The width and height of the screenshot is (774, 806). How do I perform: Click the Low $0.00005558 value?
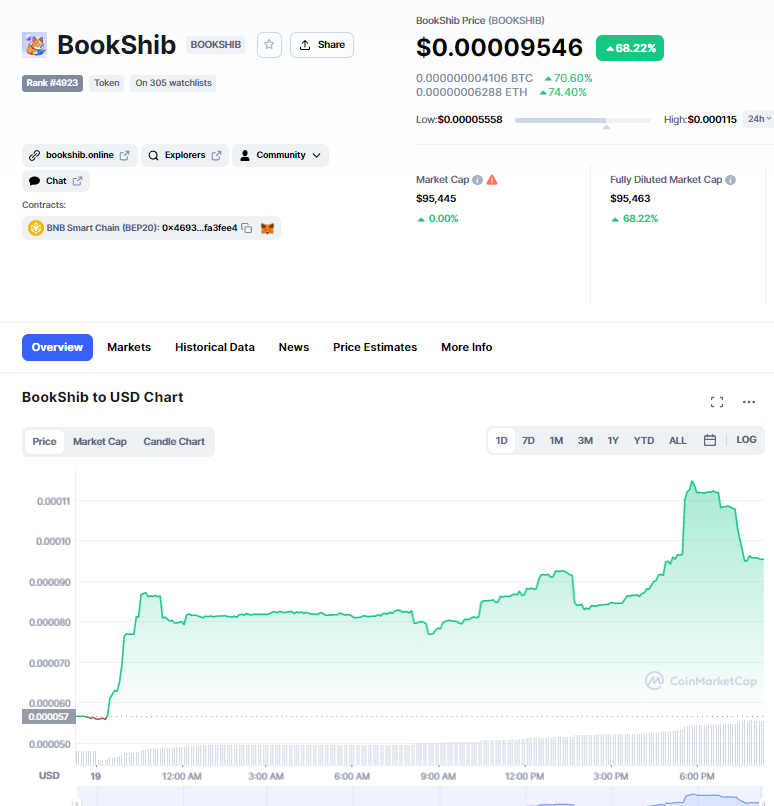(x=470, y=119)
